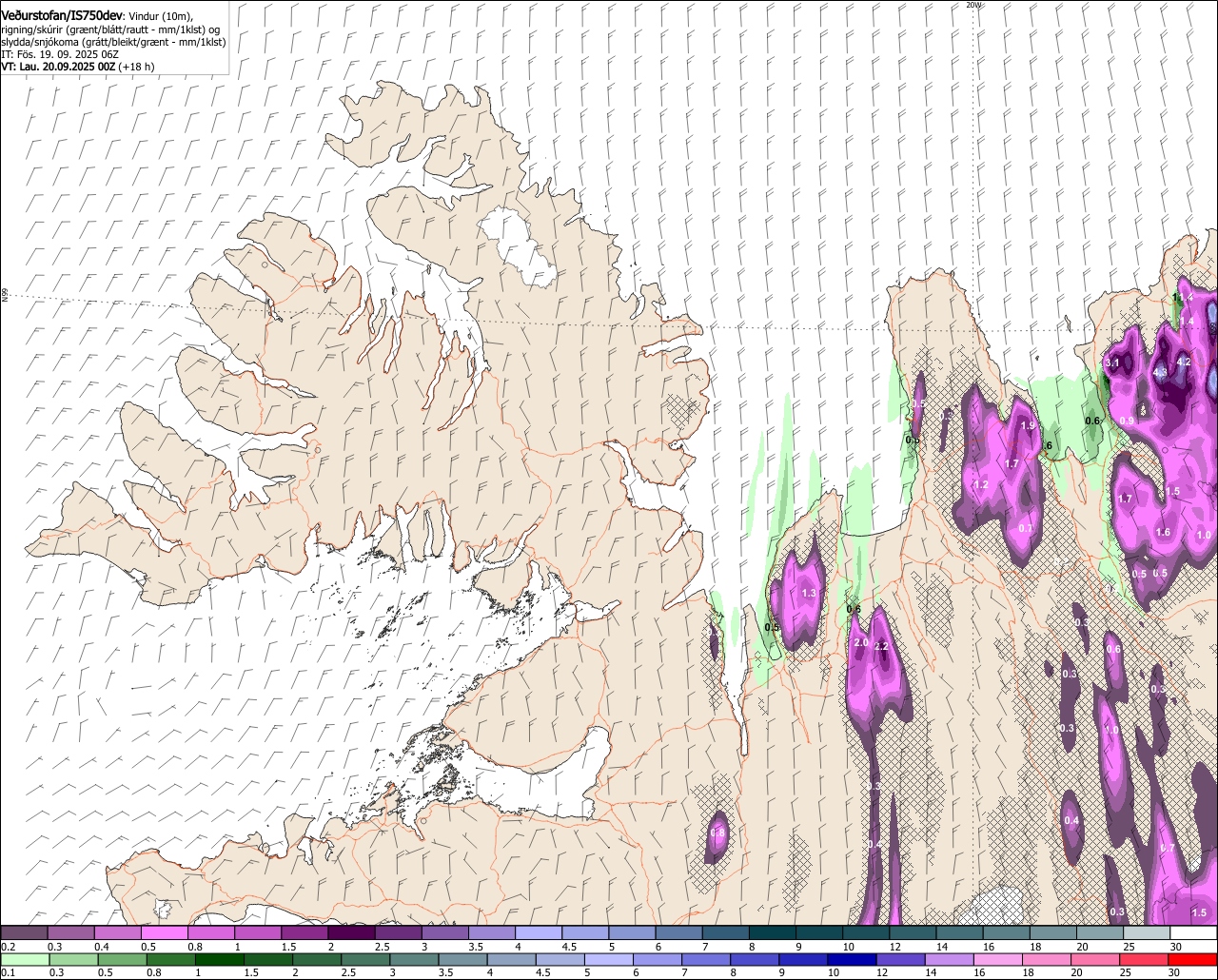1218x980 pixels.
Task: Select the purple swatch above the 0.2 label
Action: click(24, 932)
